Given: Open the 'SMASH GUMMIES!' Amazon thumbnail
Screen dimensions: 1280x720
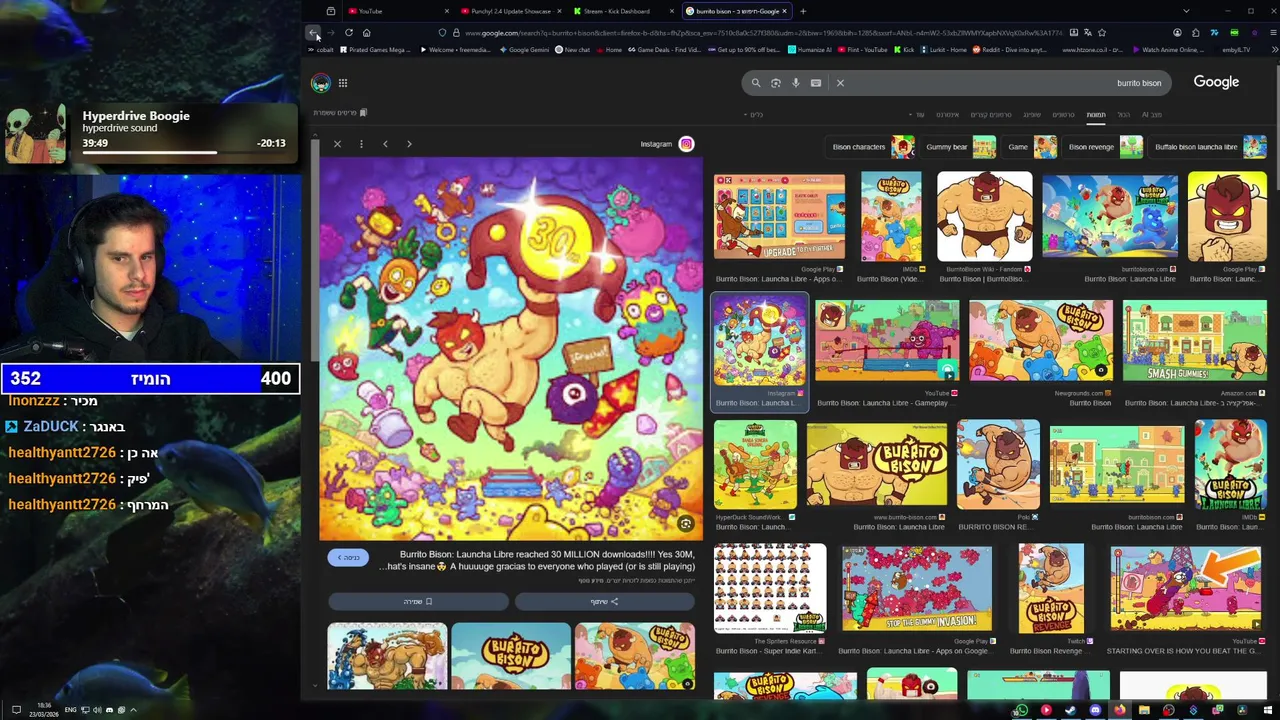Looking at the screenshot, I should point(1194,341).
